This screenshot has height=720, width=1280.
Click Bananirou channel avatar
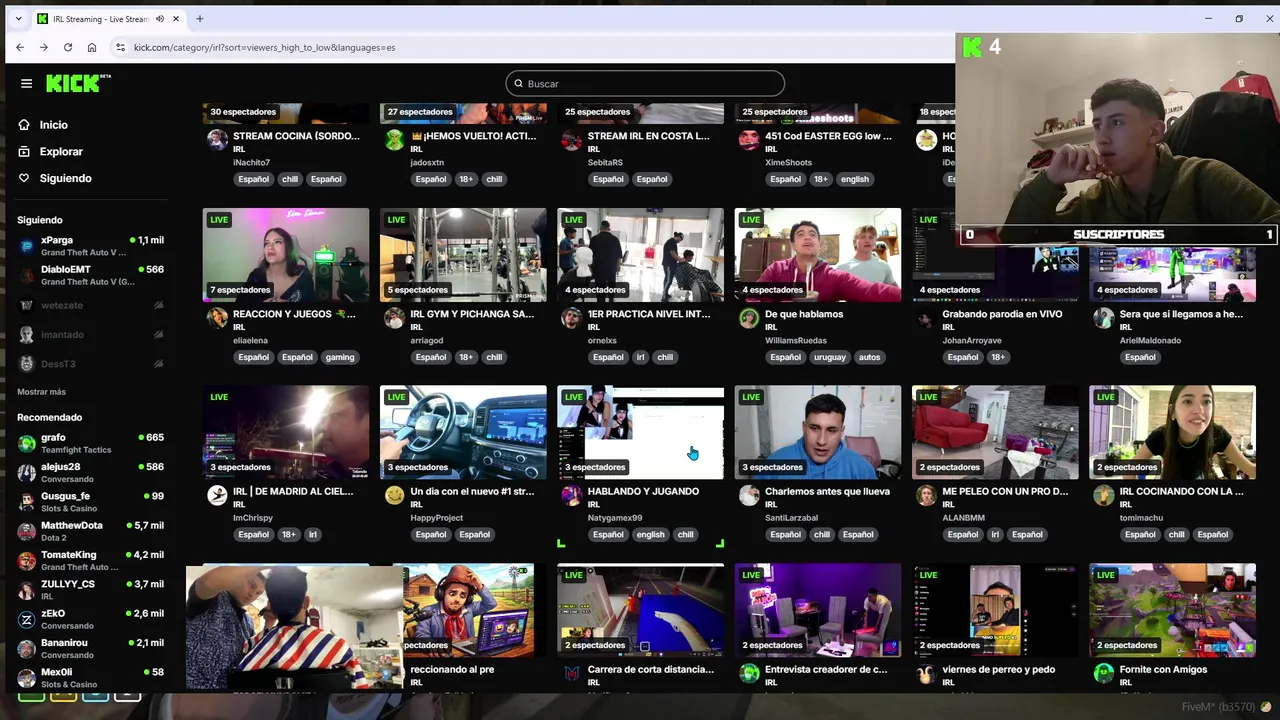(27, 648)
